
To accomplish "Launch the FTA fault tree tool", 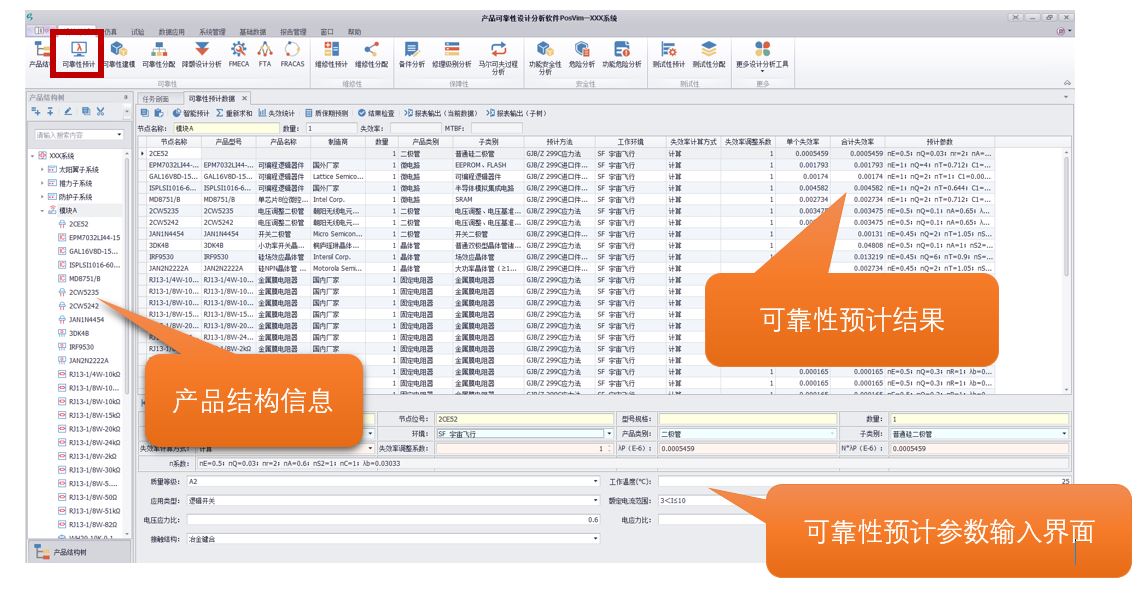I will tap(265, 53).
